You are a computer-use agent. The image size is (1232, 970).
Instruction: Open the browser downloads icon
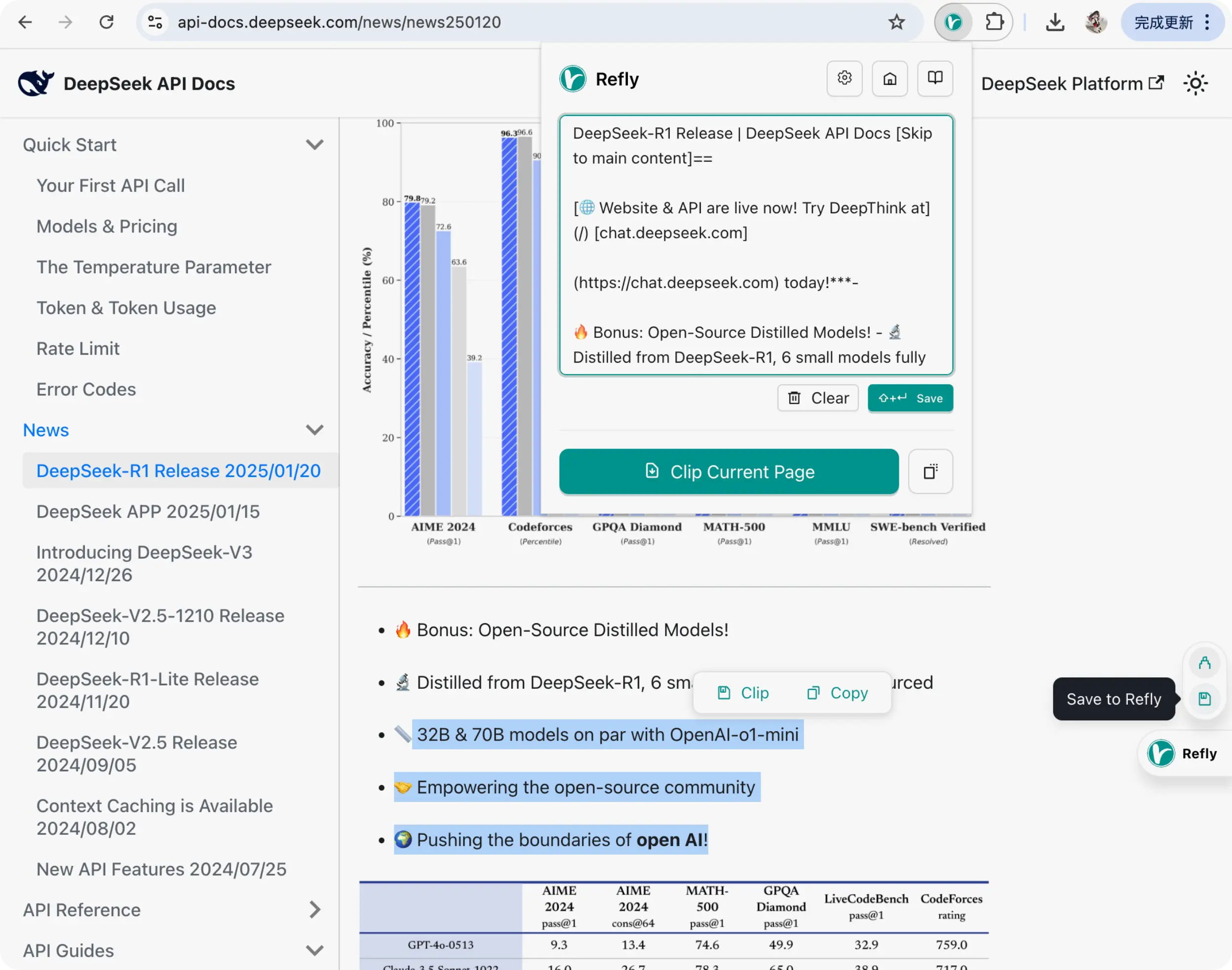1055,23
